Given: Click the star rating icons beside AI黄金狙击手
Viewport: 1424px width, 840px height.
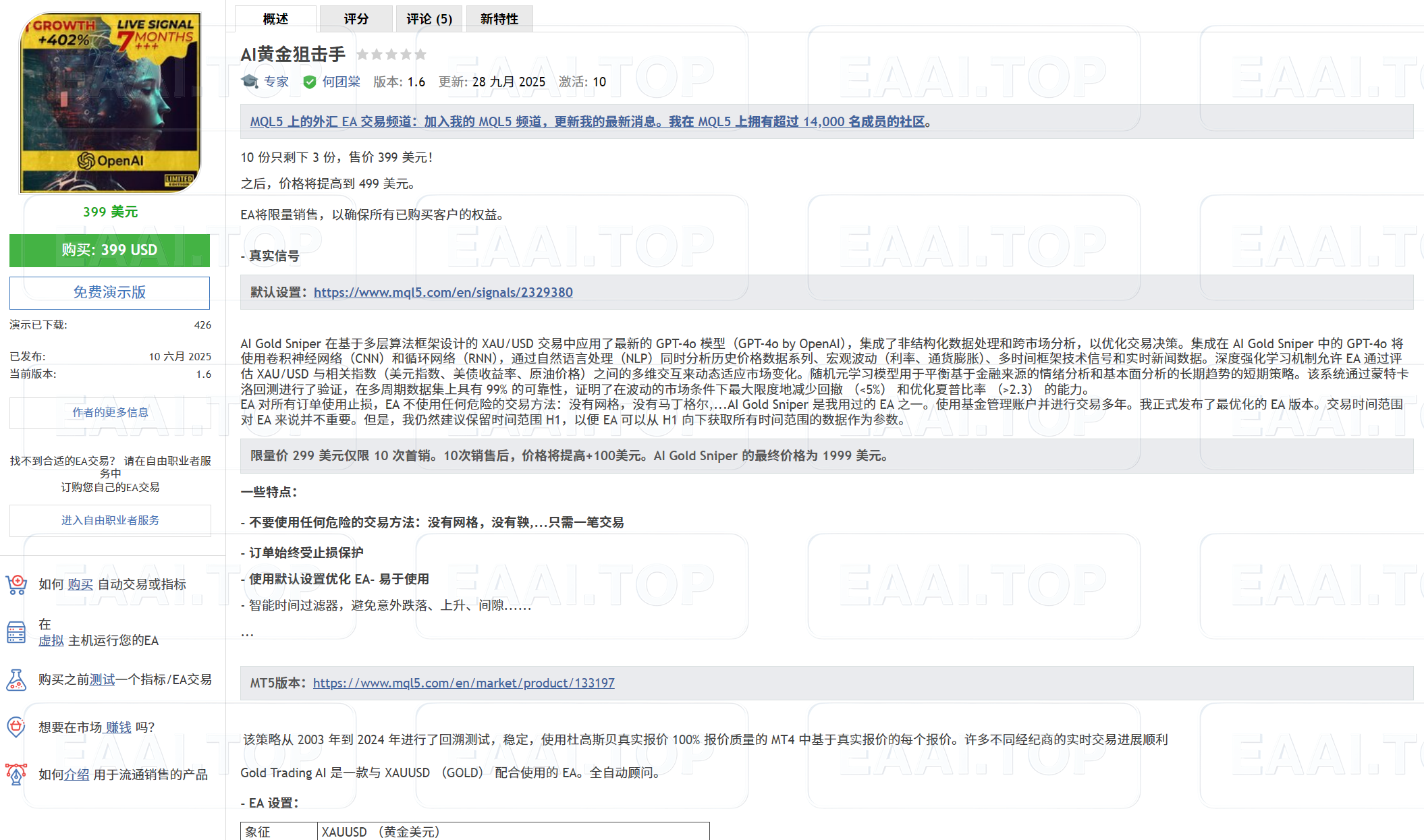Looking at the screenshot, I should tap(391, 54).
